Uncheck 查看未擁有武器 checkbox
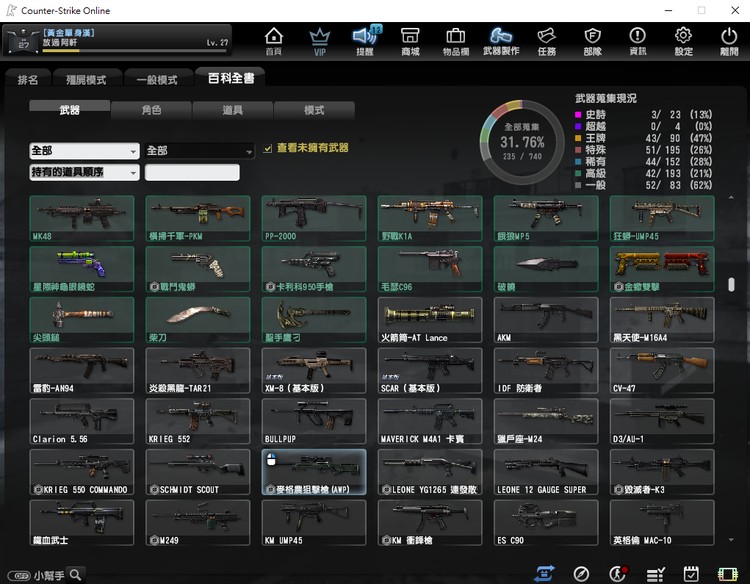750x584 pixels. point(267,148)
